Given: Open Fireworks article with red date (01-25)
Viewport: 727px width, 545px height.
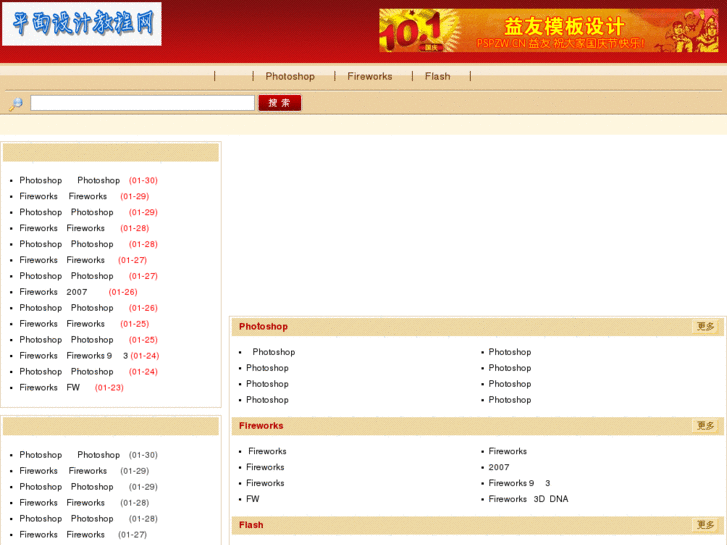Looking at the screenshot, I should (62, 324).
